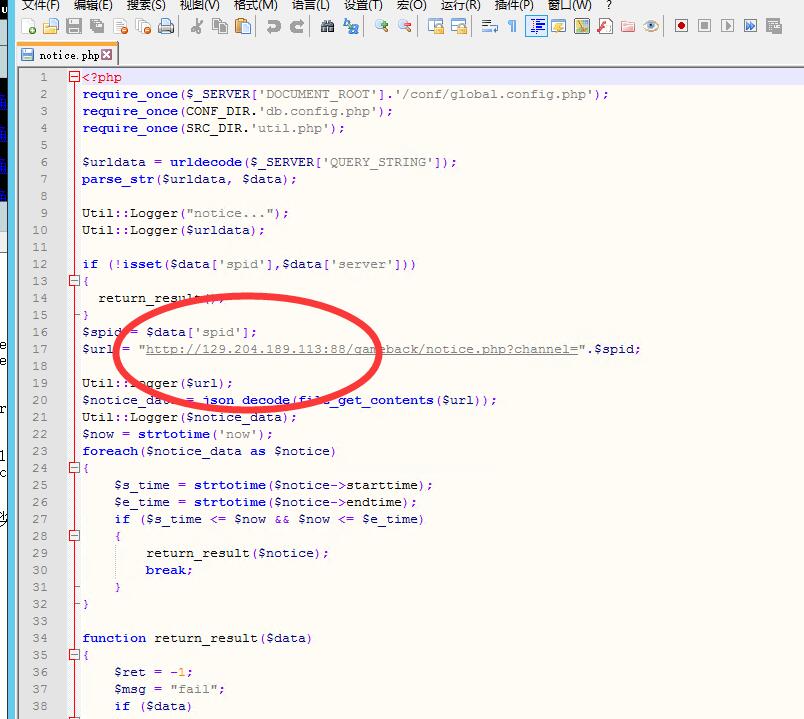This screenshot has width=804, height=719.
Task: Start macro recording with the red dot
Action: (x=681, y=26)
